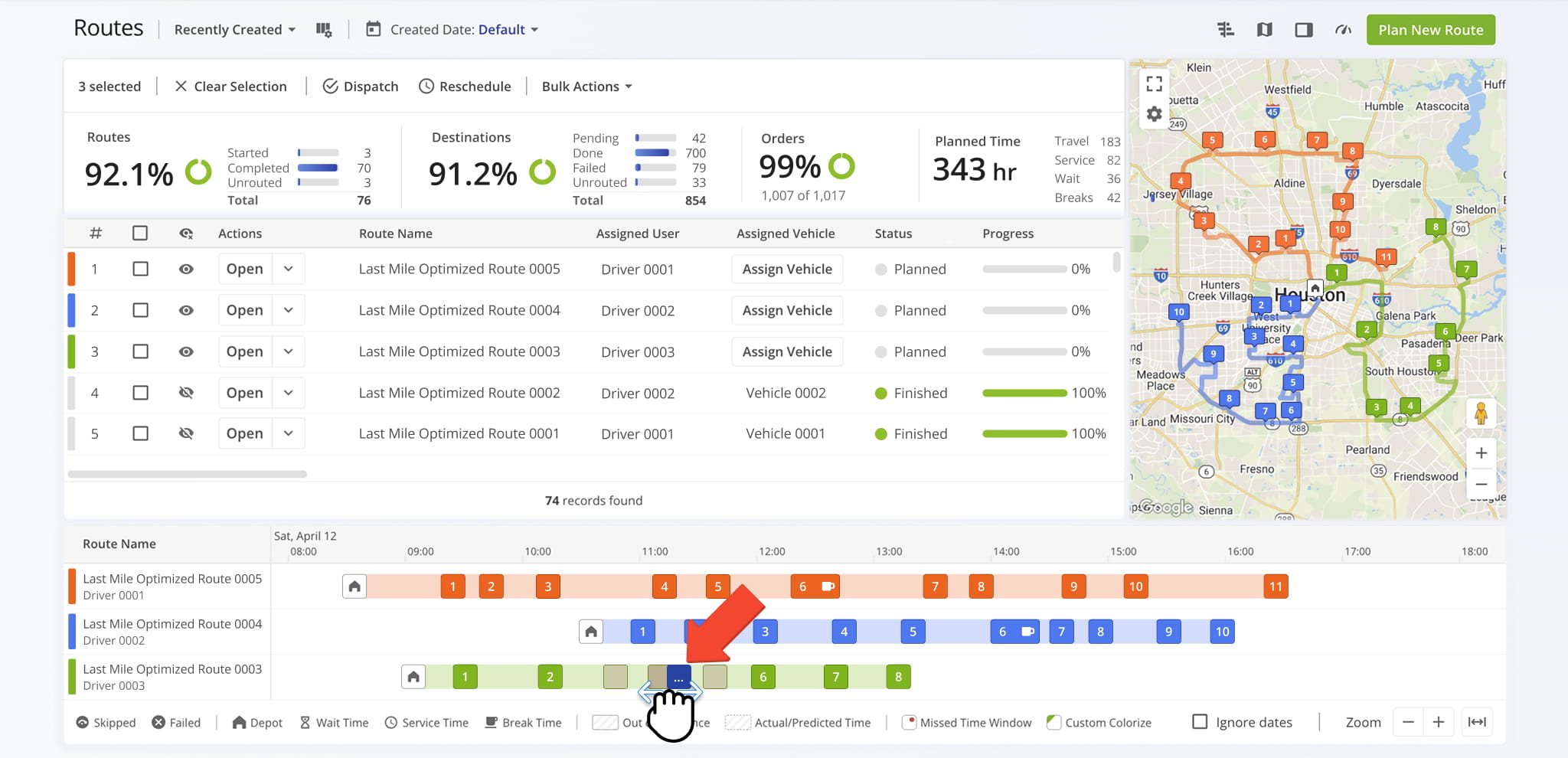Open the column settings icon next to Recently Created
The image size is (1568, 758).
(324, 30)
